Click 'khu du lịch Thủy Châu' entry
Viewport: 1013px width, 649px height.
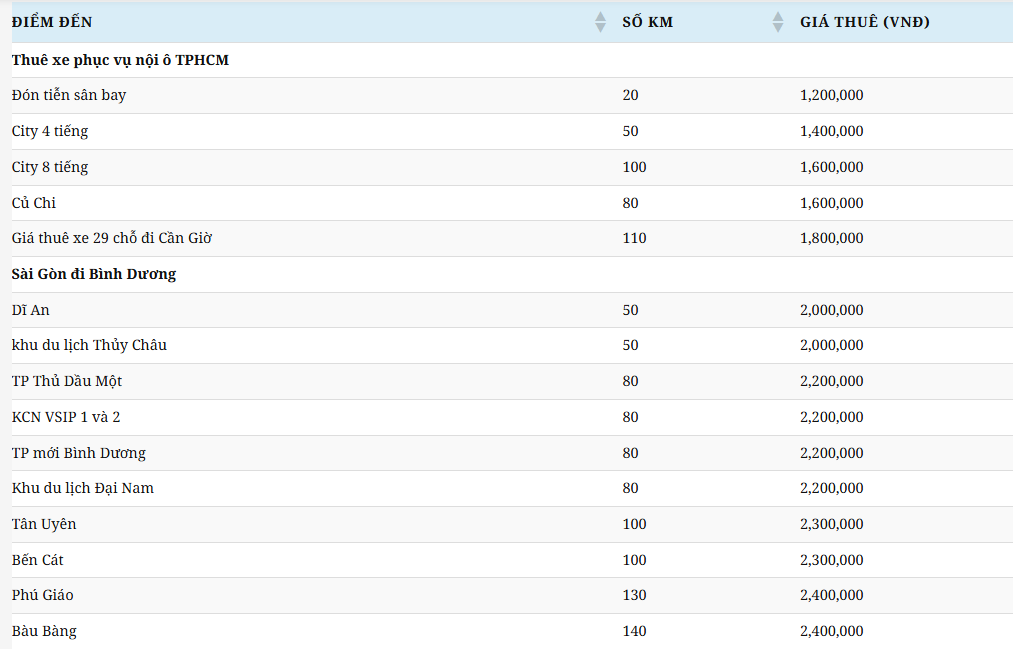point(89,345)
